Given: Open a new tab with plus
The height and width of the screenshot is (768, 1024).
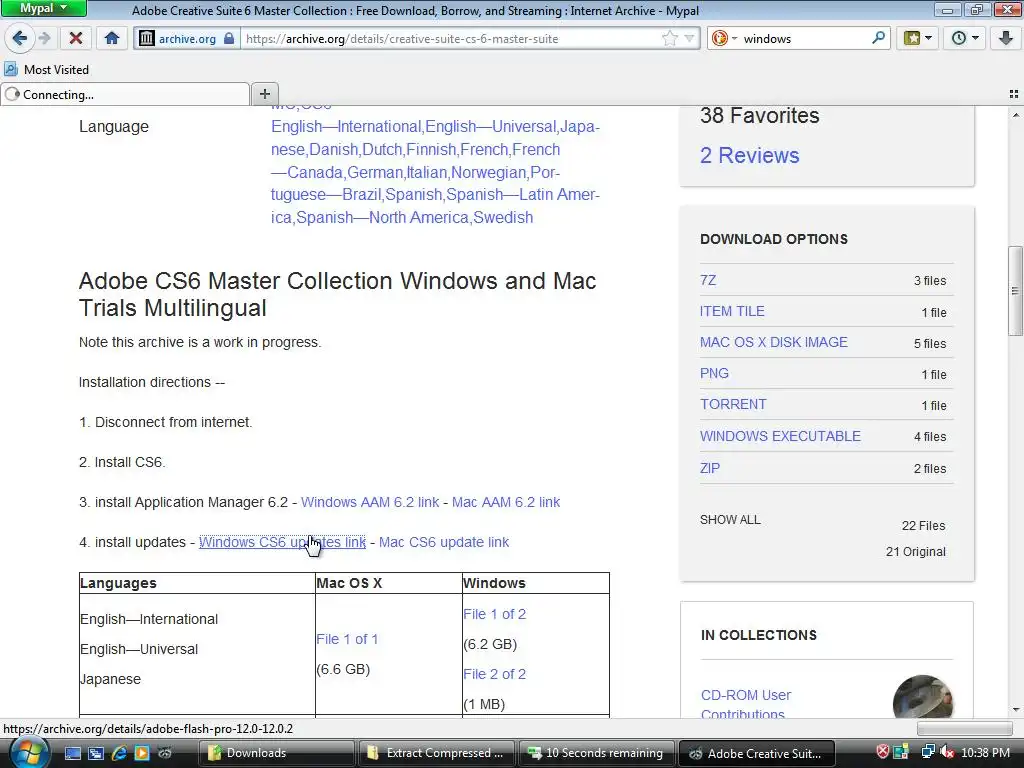Looking at the screenshot, I should tap(264, 94).
